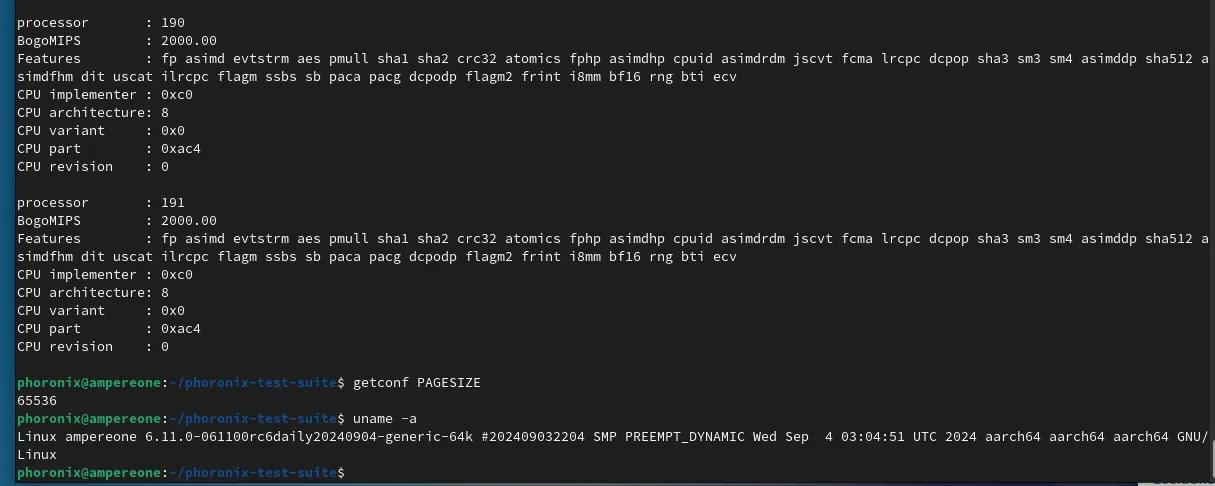Viewport: 1215px width, 486px height.
Task: Click the "uname -a" command text
Action: click(x=384, y=418)
